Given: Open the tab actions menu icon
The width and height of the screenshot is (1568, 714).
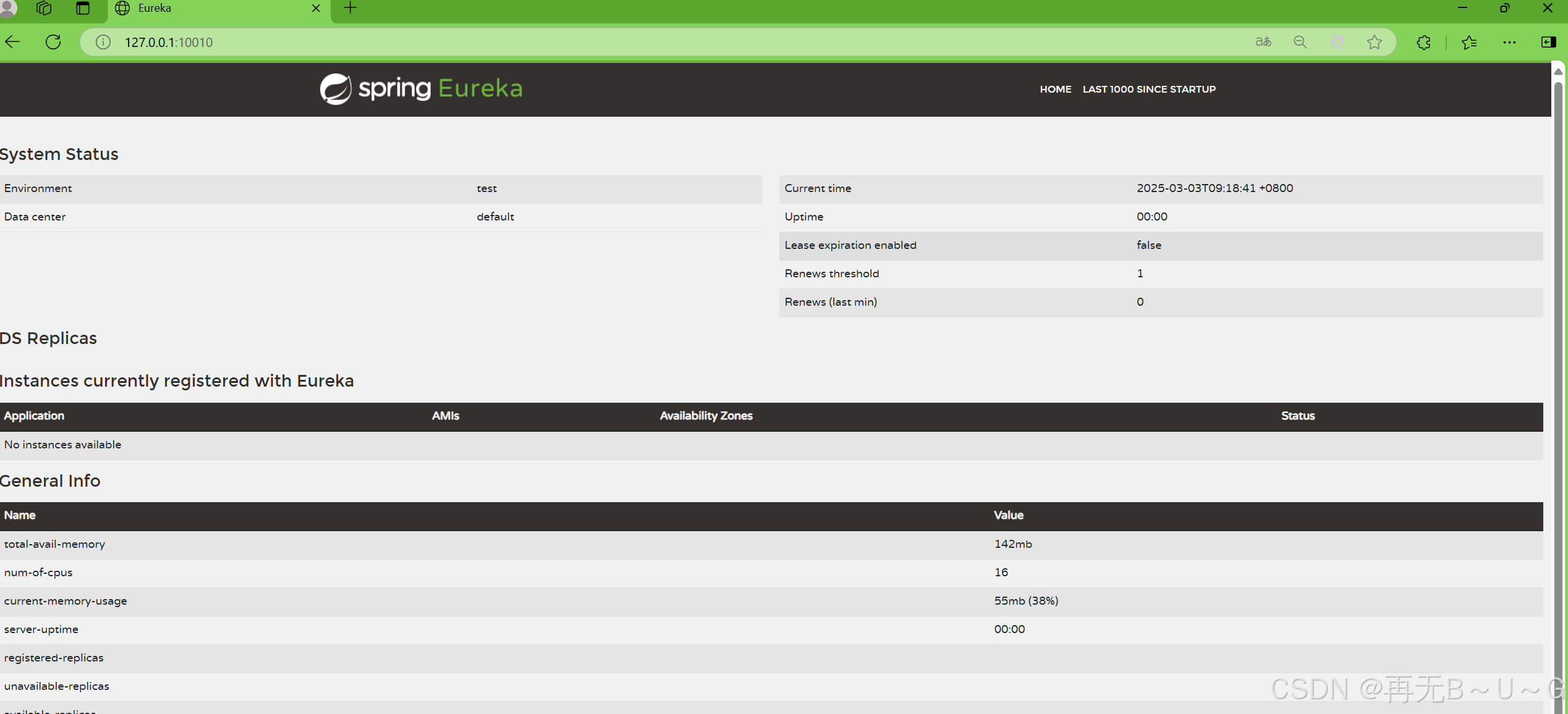Looking at the screenshot, I should click(x=83, y=8).
